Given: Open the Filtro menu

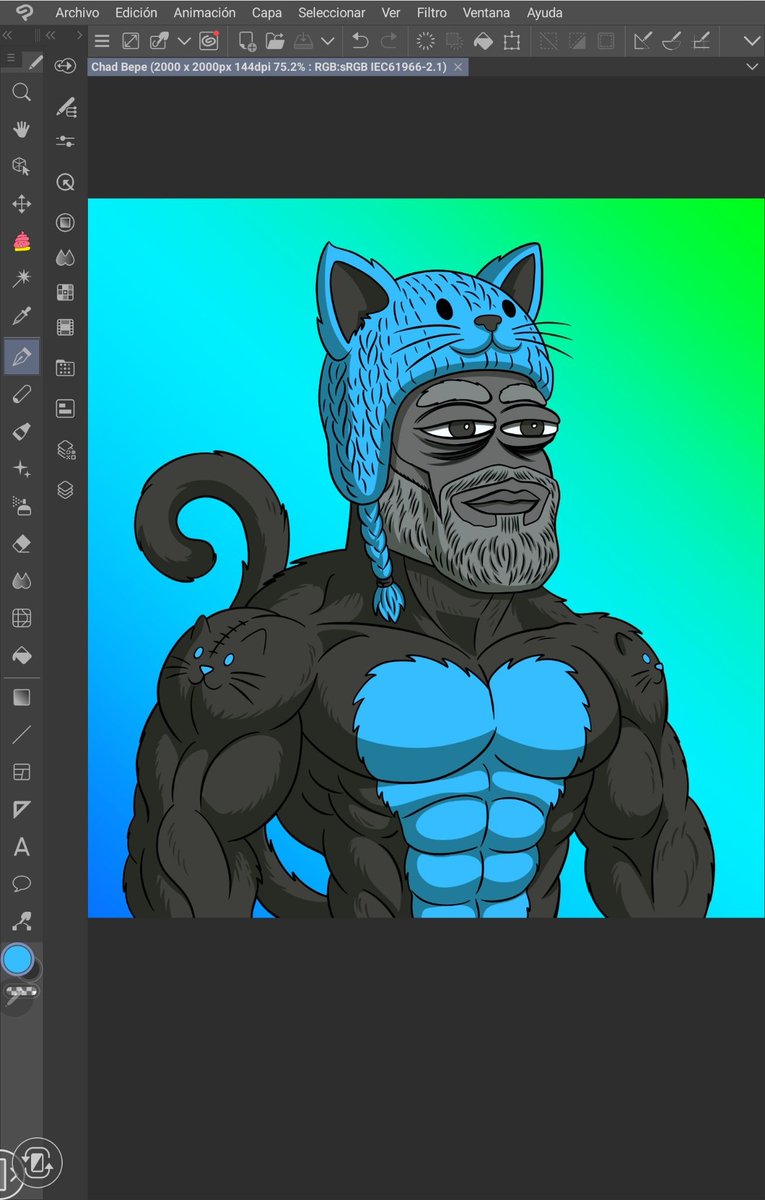Looking at the screenshot, I should 432,13.
